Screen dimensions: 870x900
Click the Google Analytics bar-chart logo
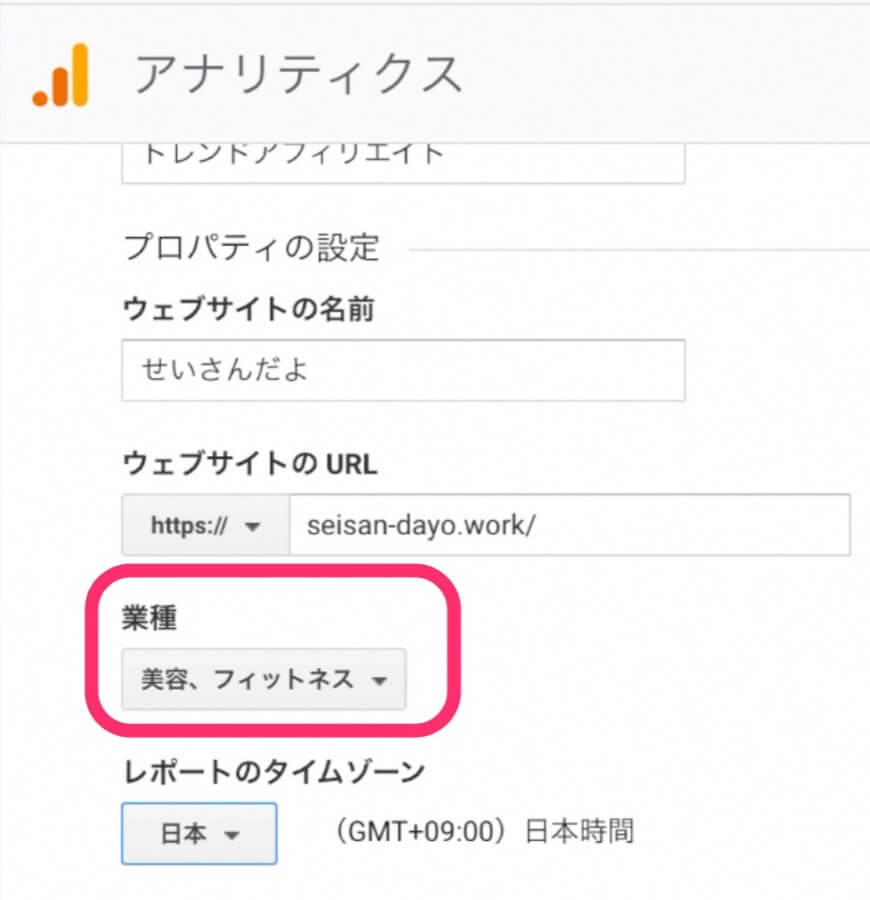point(60,75)
